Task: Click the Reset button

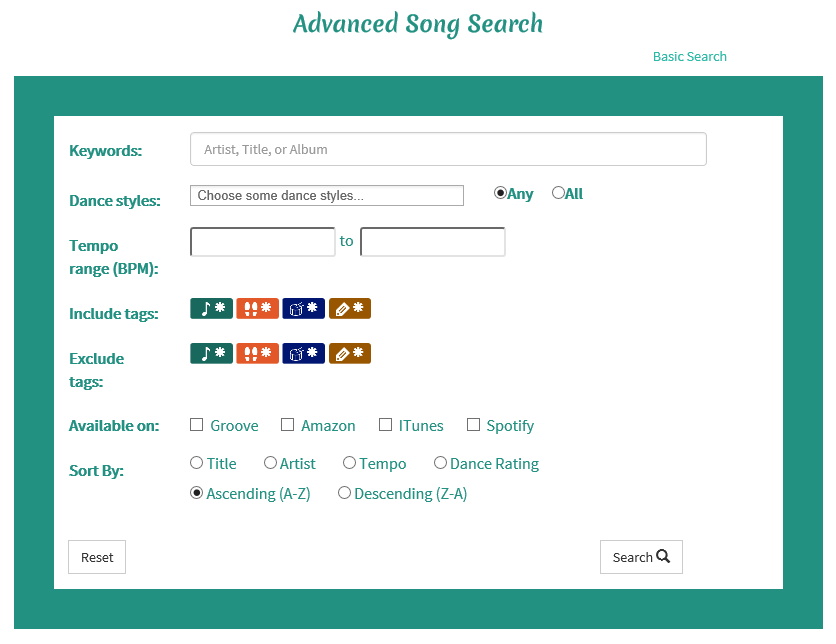Action: [97, 557]
